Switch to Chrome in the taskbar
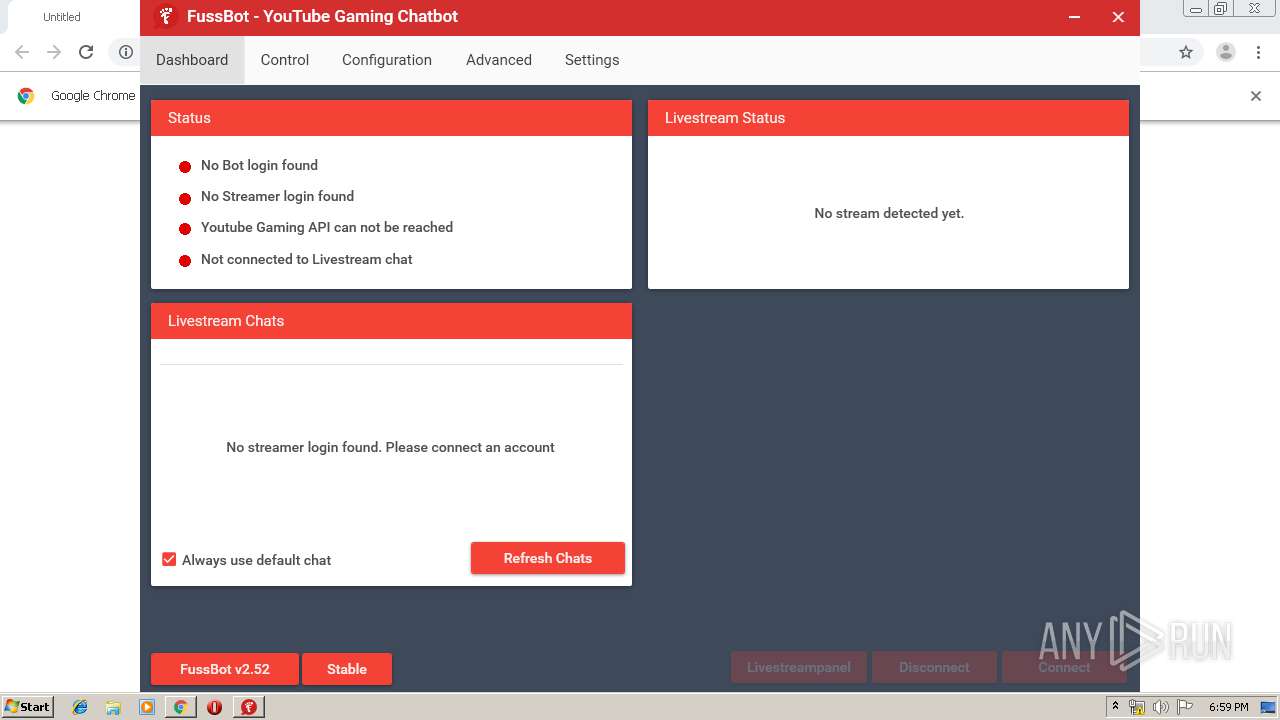The width and height of the screenshot is (1280, 720). tap(181, 707)
